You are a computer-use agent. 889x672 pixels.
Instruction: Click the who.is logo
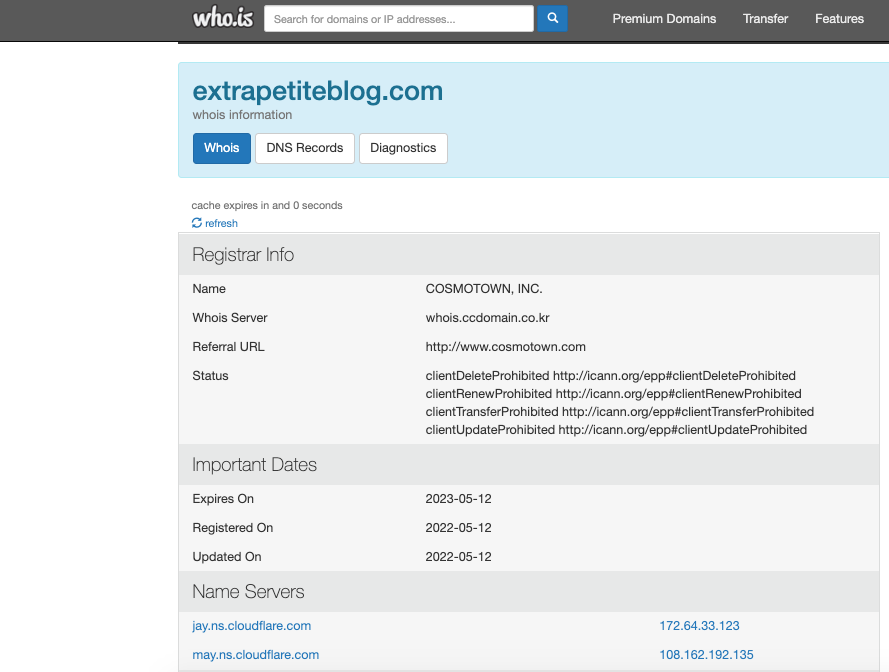point(222,18)
